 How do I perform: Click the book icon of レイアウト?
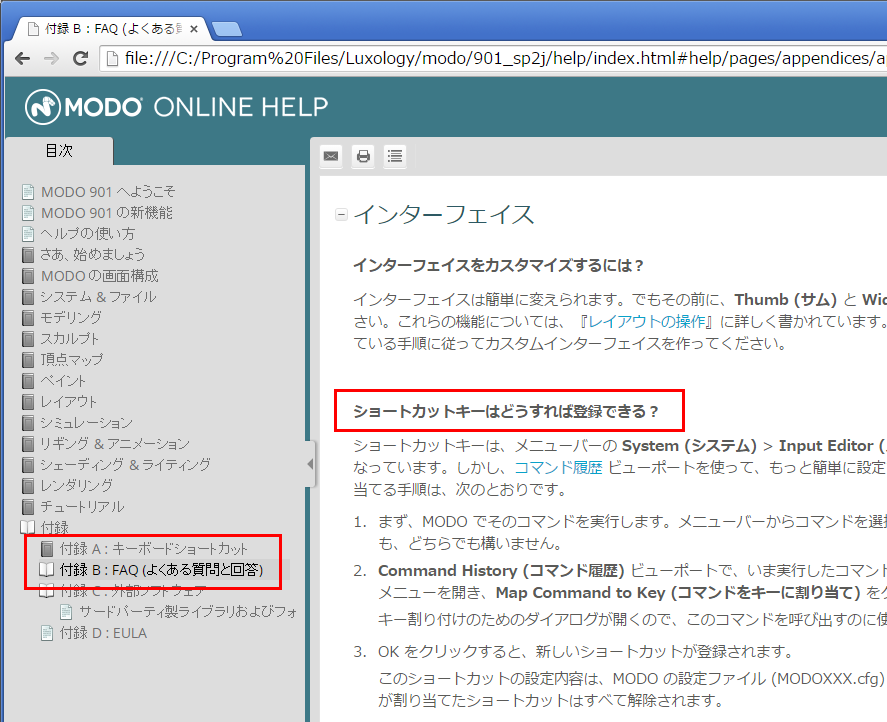pos(28,401)
